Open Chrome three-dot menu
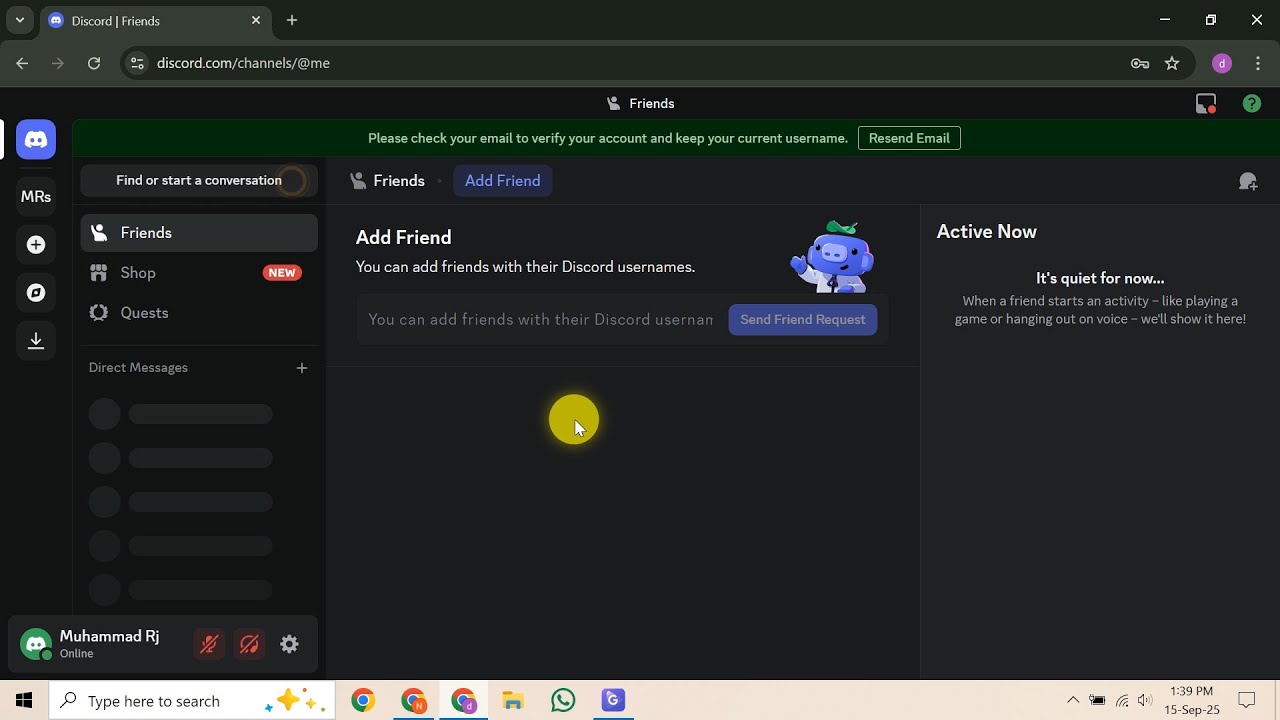 coord(1258,63)
